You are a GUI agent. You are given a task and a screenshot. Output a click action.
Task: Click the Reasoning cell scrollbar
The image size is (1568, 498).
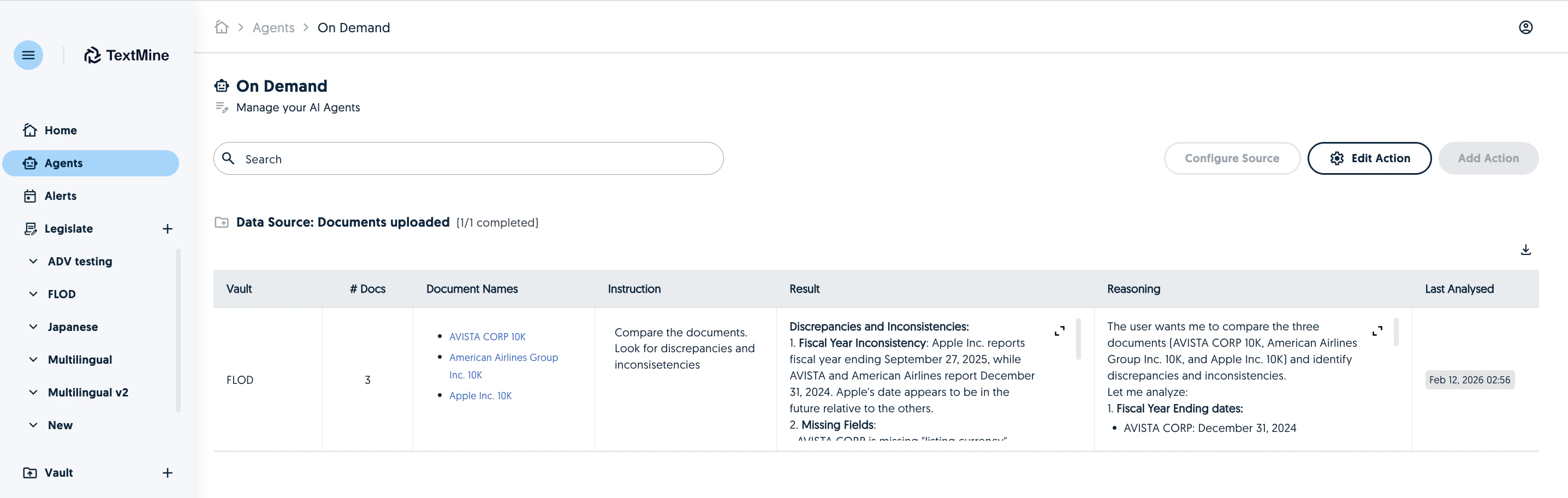coord(1395,332)
